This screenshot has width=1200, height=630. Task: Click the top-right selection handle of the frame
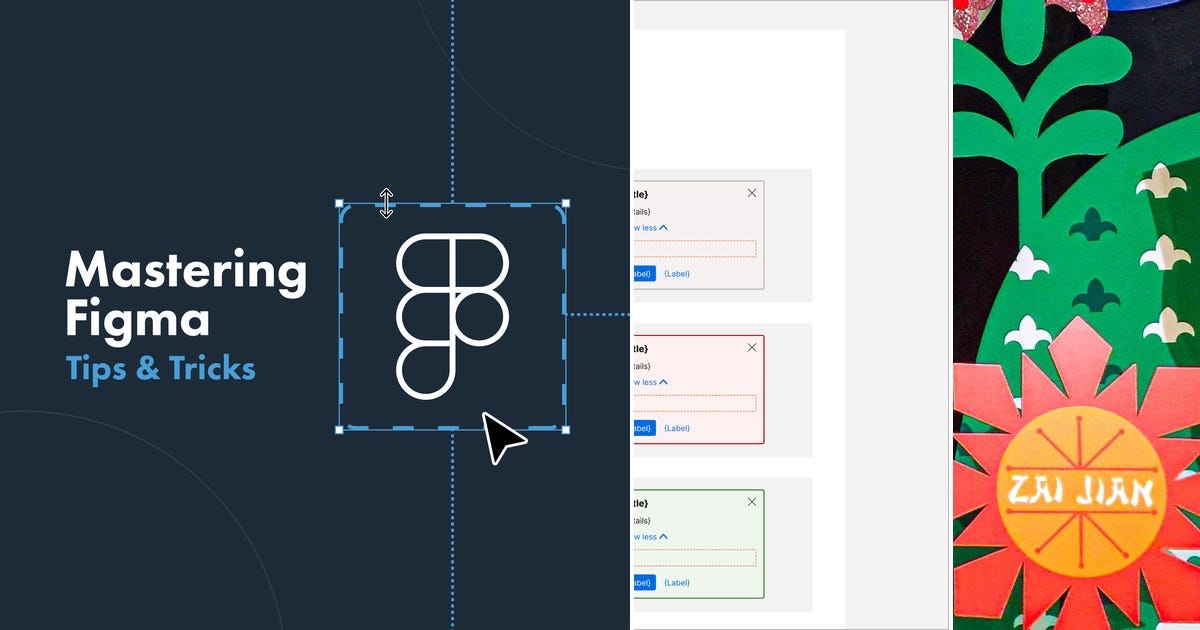(565, 205)
